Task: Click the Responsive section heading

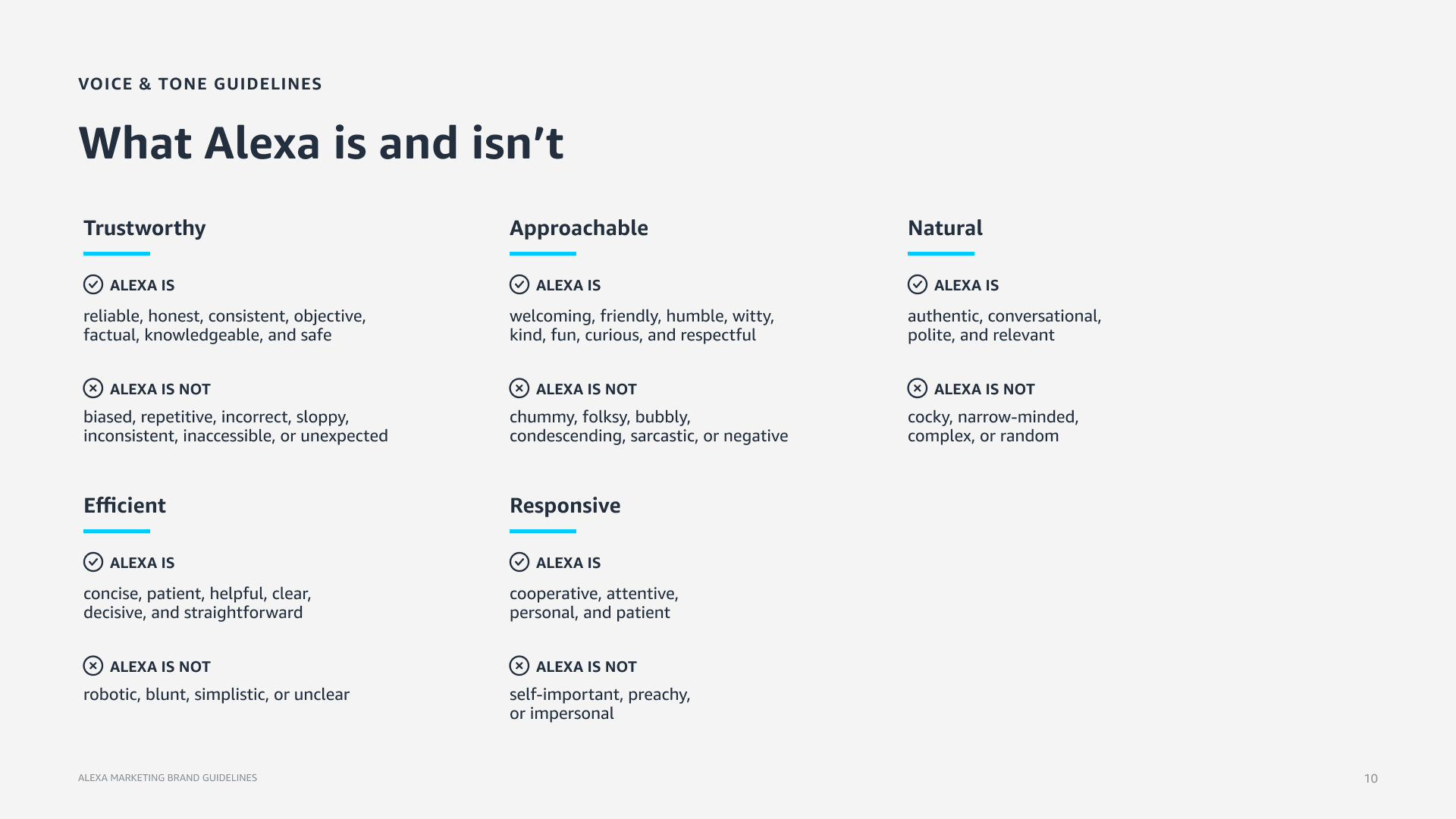Action: [565, 506]
